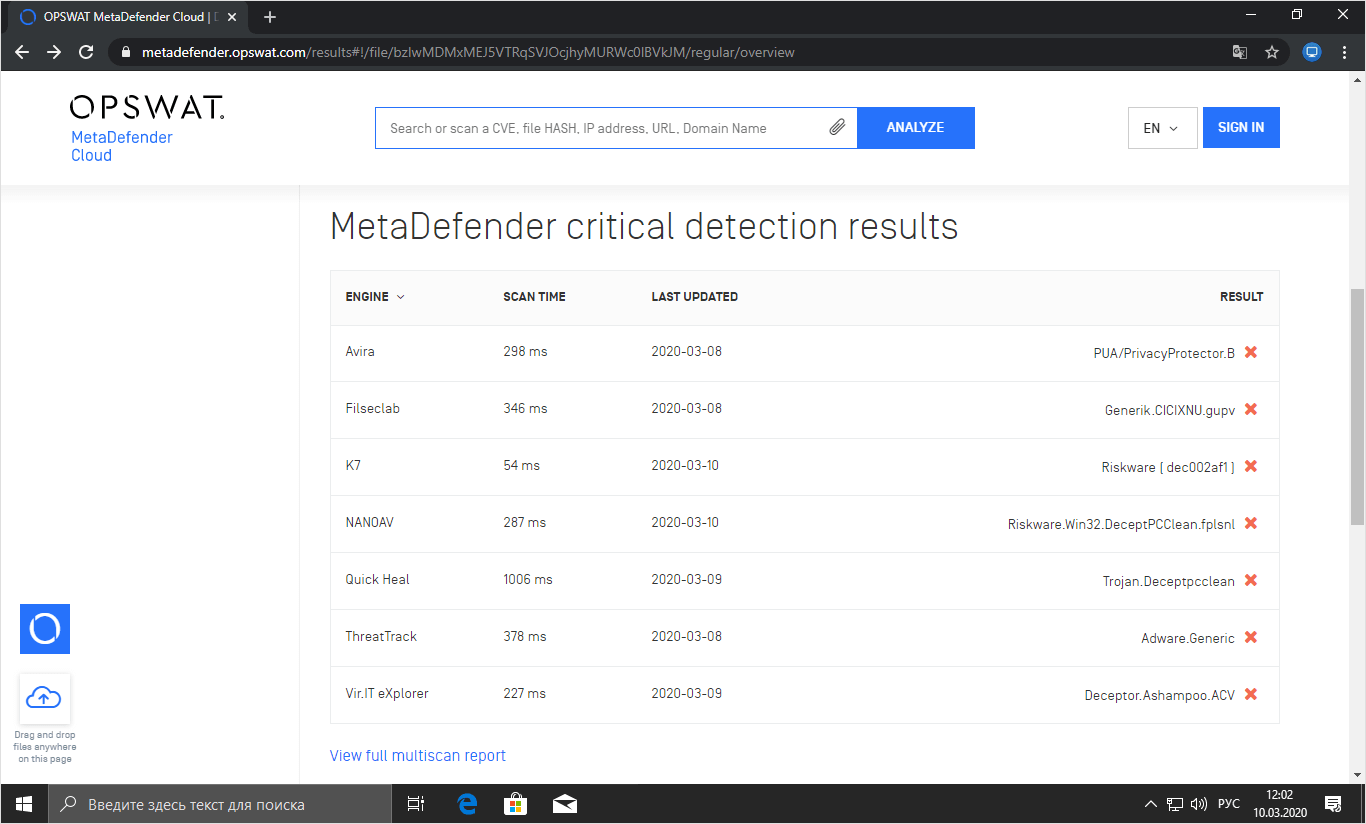
Task: Open the Windows Start menu
Action: tap(24, 804)
